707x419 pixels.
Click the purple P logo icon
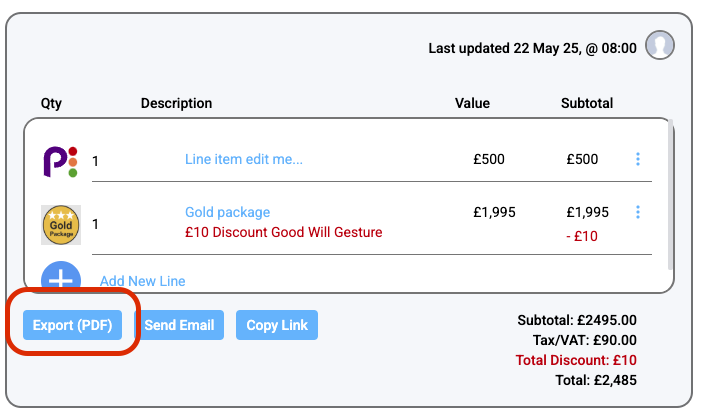click(59, 161)
